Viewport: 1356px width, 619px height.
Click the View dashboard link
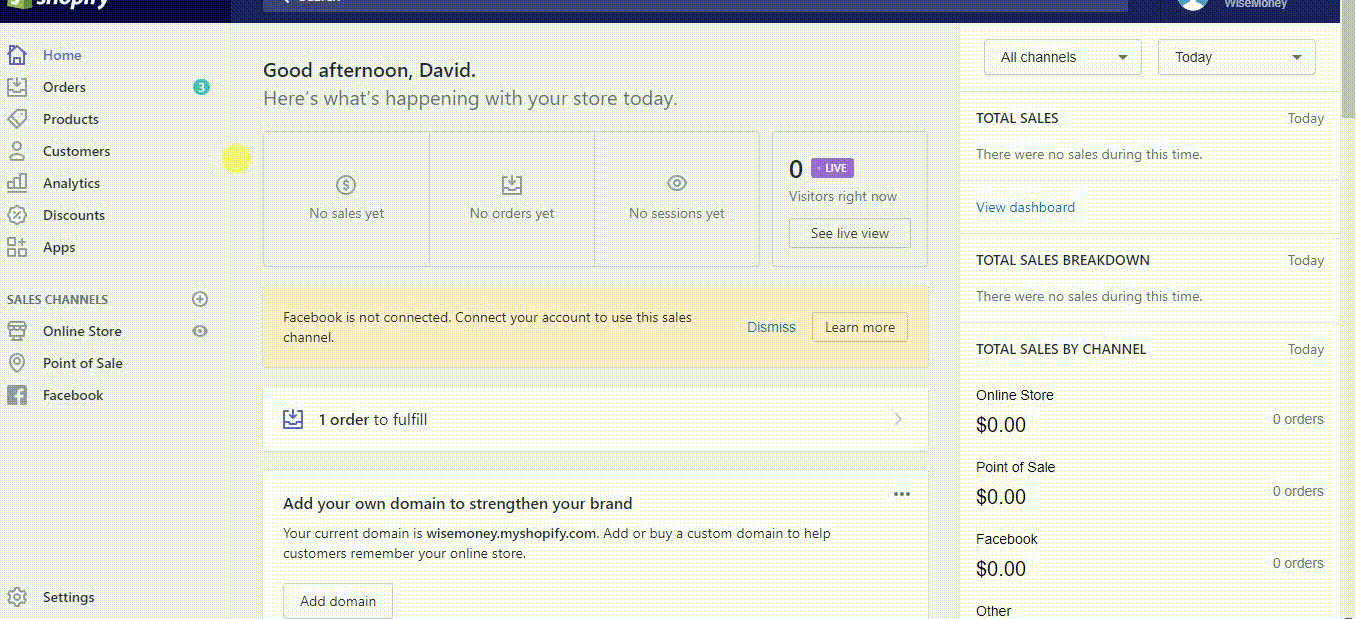pyautogui.click(x=1025, y=207)
